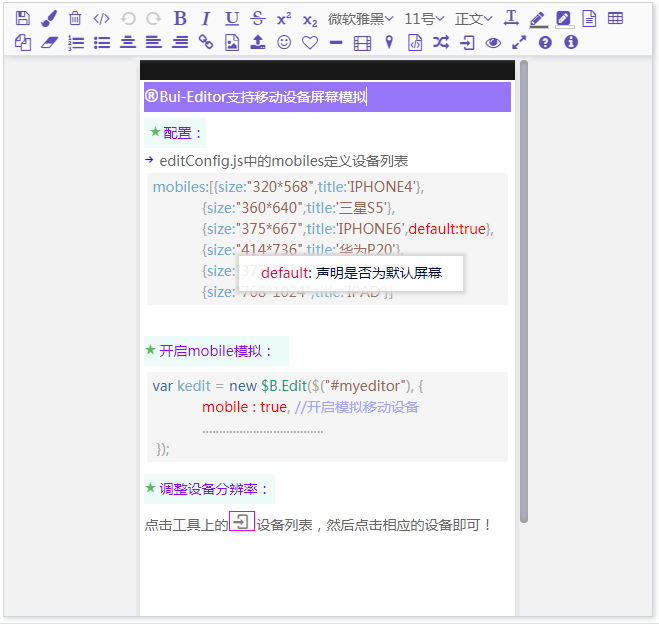Image resolution: width=659 pixels, height=624 pixels.
Task: Toggle preview with eye icon
Action: pos(493,42)
